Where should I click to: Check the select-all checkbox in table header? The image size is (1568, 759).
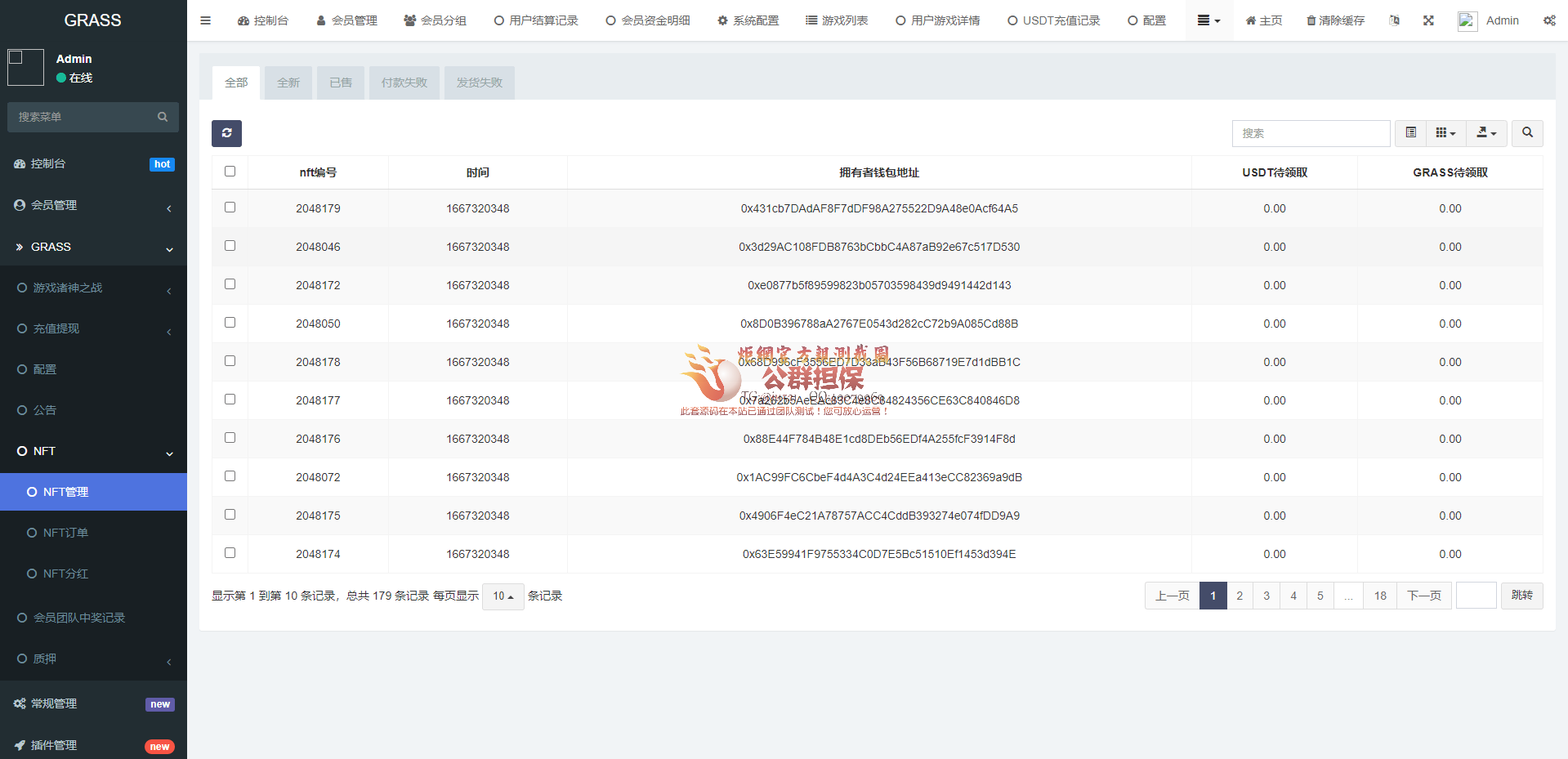230,172
